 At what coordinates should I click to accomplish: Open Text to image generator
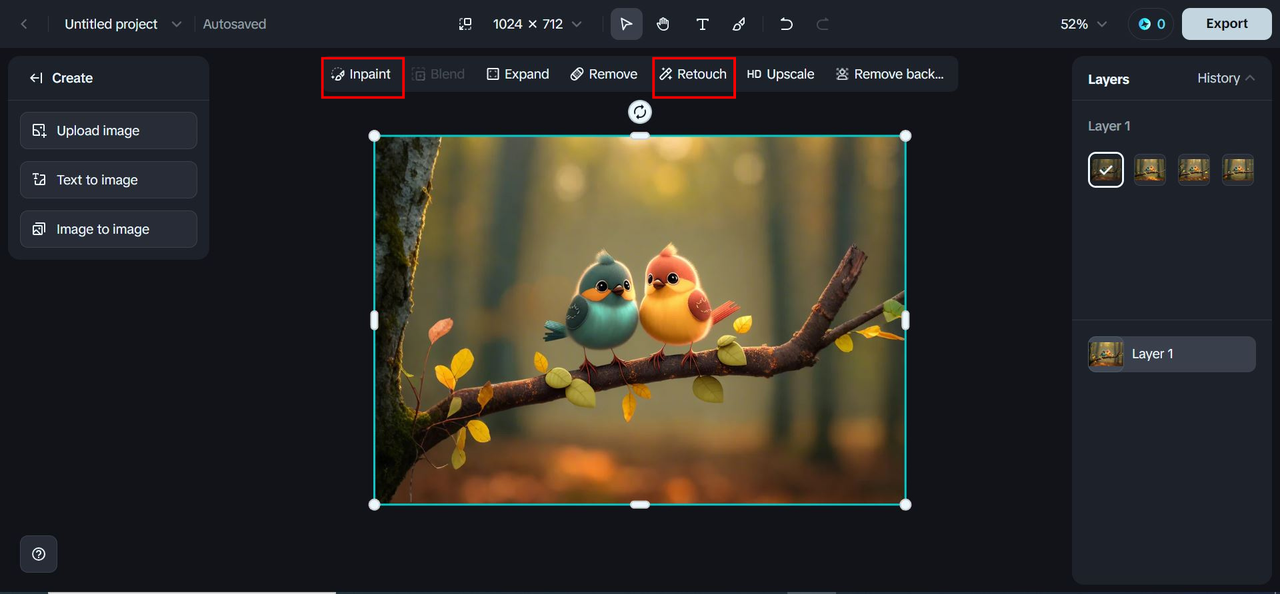point(108,180)
